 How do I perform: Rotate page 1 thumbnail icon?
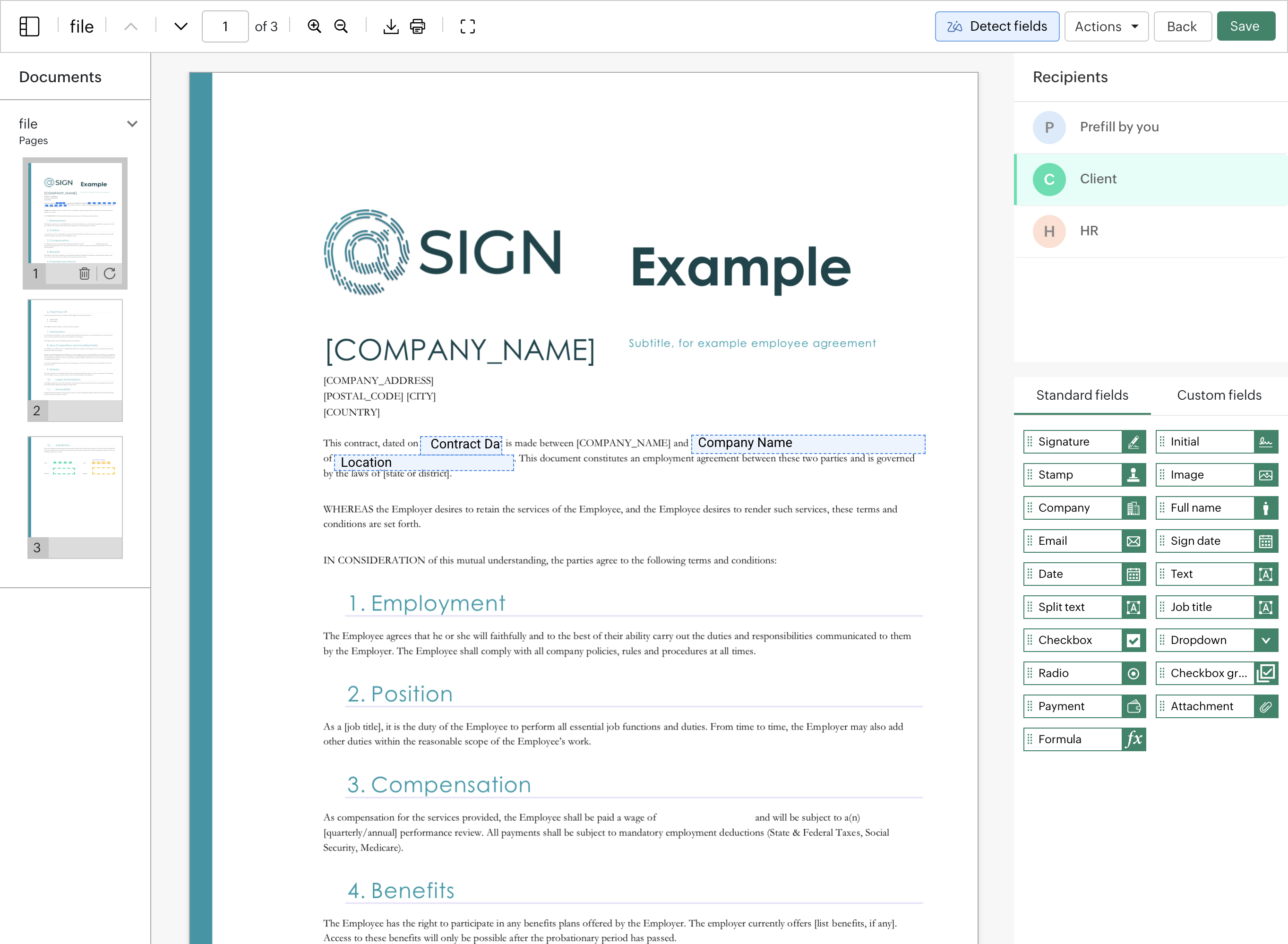(110, 274)
